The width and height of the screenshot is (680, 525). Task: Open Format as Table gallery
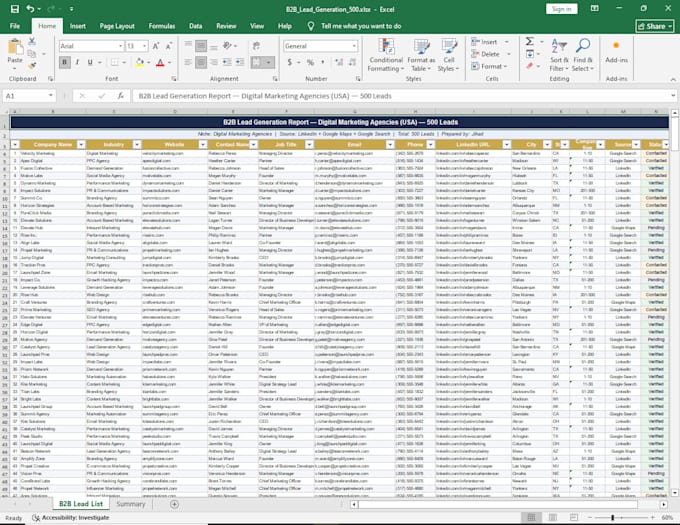[421, 55]
